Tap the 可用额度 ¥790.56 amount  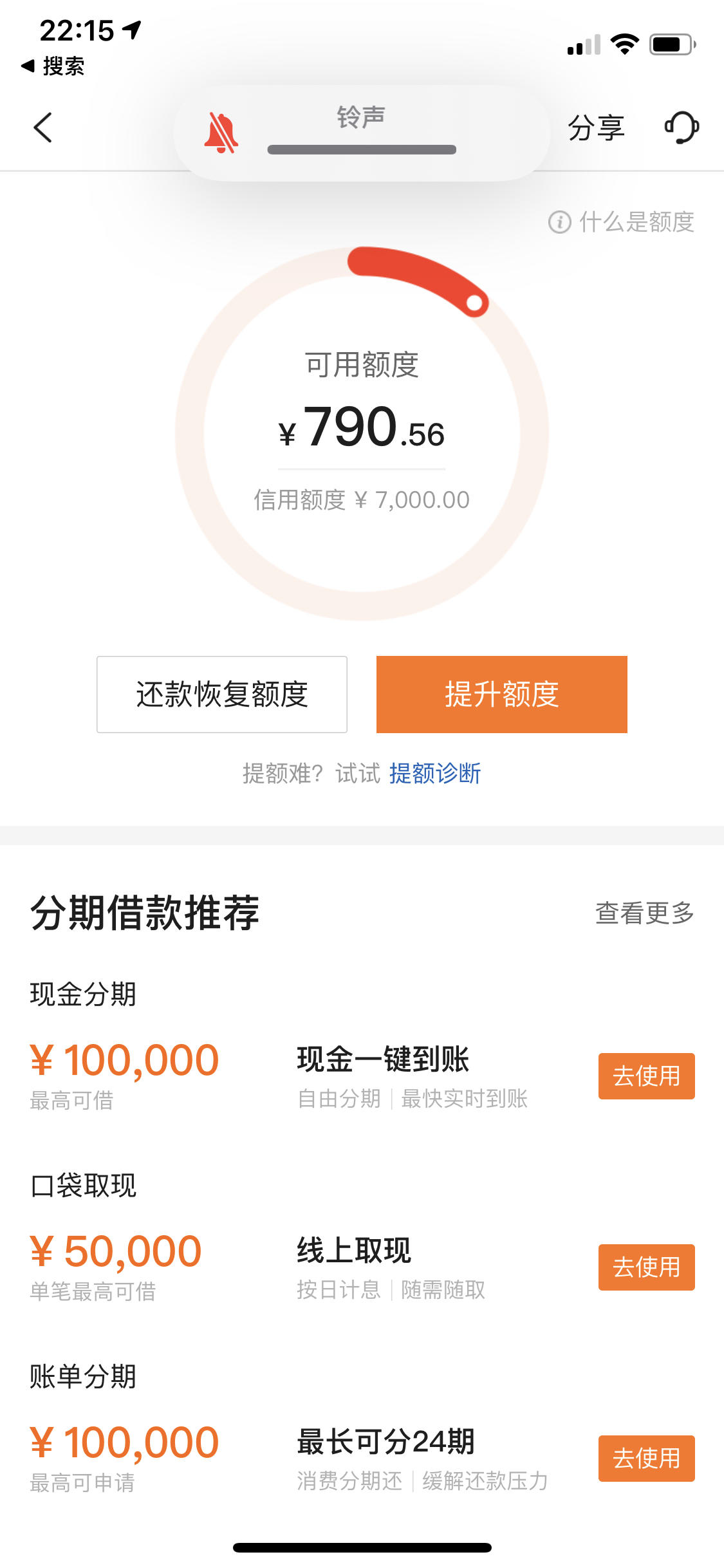coord(362,427)
